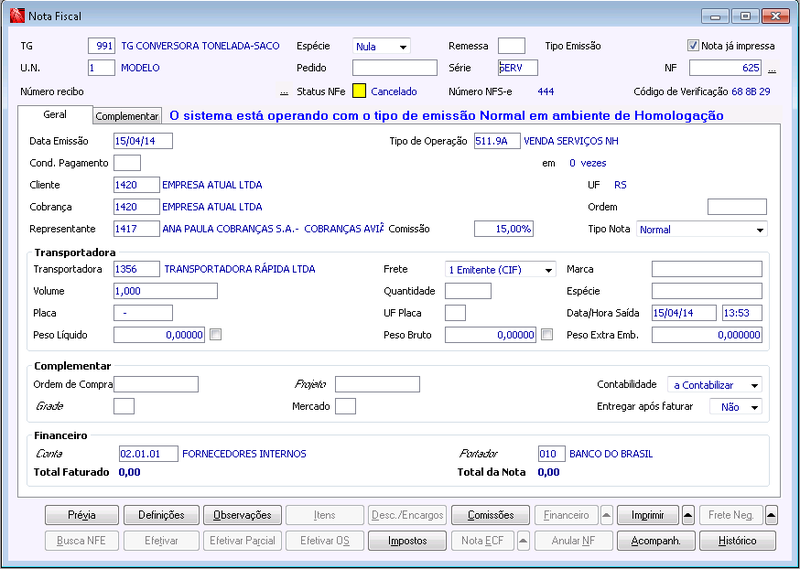Click the BANCO DO BRASIL text
This screenshot has width=800, height=569.
(611, 454)
